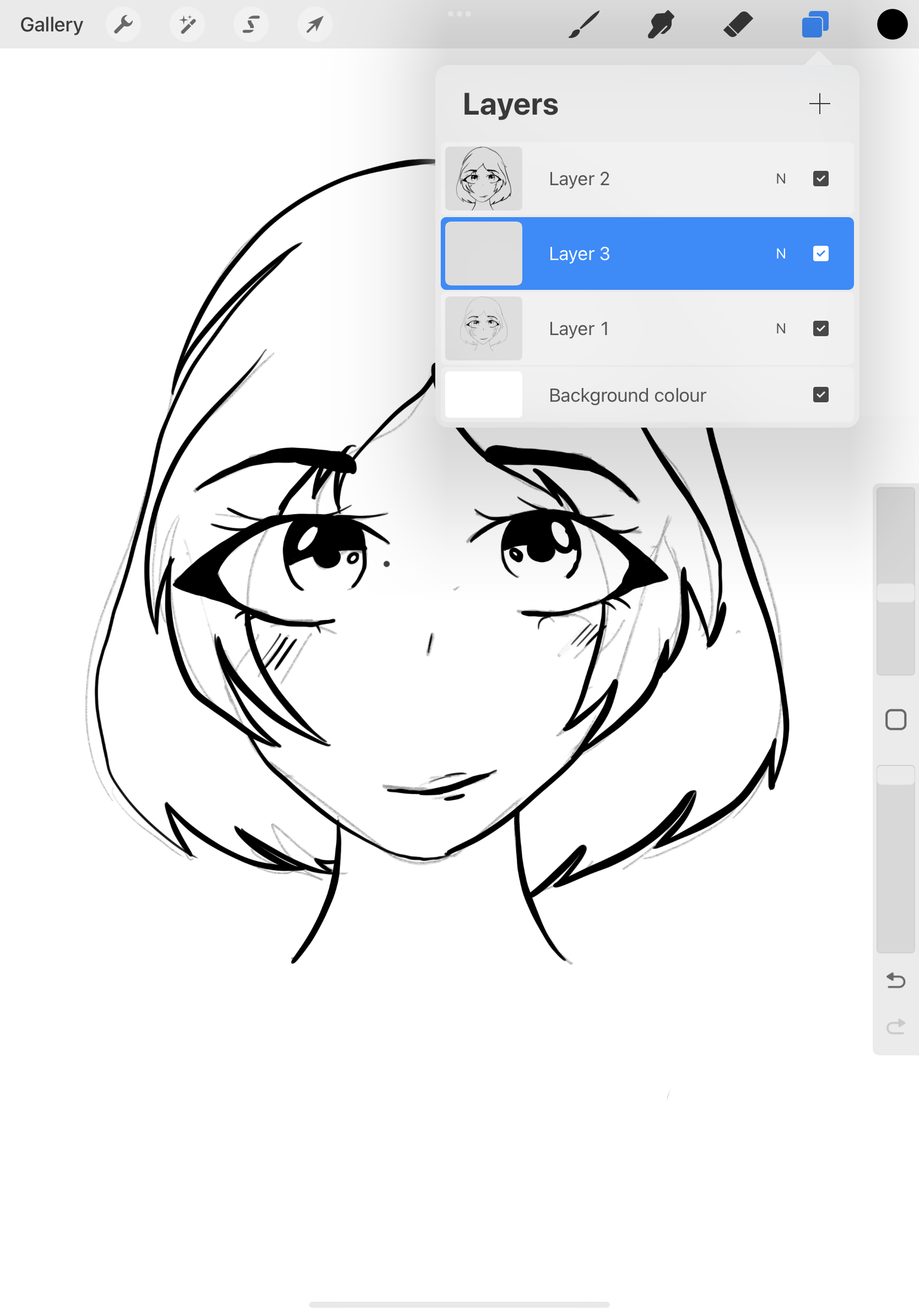Tap the iPad home indicator bar
This screenshot has width=919, height=1316.
(459, 1304)
